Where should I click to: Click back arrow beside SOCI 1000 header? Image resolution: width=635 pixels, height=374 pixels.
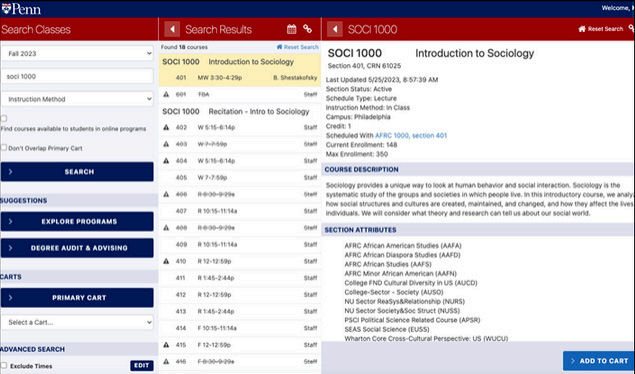click(335, 29)
